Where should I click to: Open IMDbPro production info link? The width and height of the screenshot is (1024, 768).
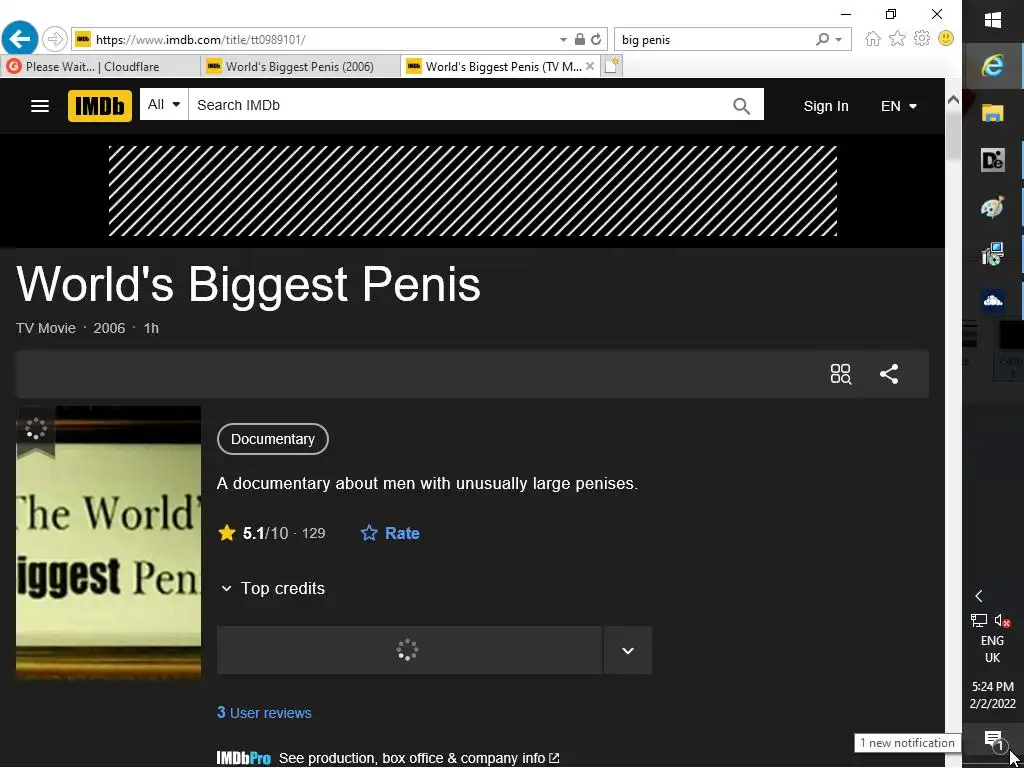coord(388,758)
